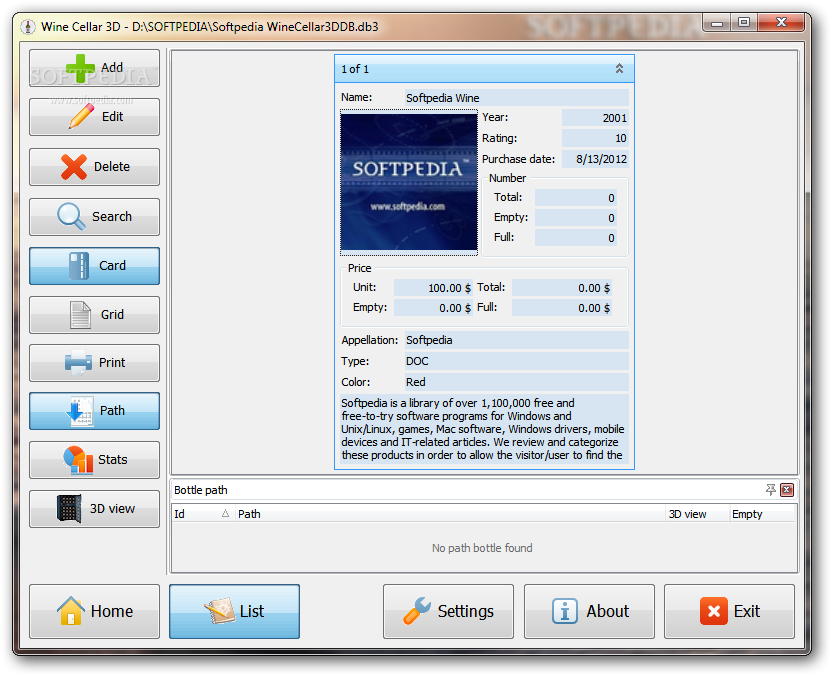
Task: Maximize the Wine Cellar 3D window
Action: pyautogui.click(x=744, y=22)
